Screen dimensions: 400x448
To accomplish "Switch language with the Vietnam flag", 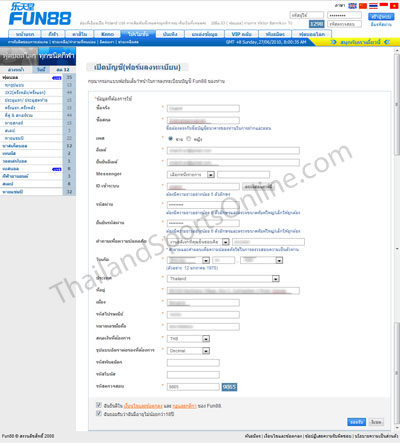I will coord(394,6).
